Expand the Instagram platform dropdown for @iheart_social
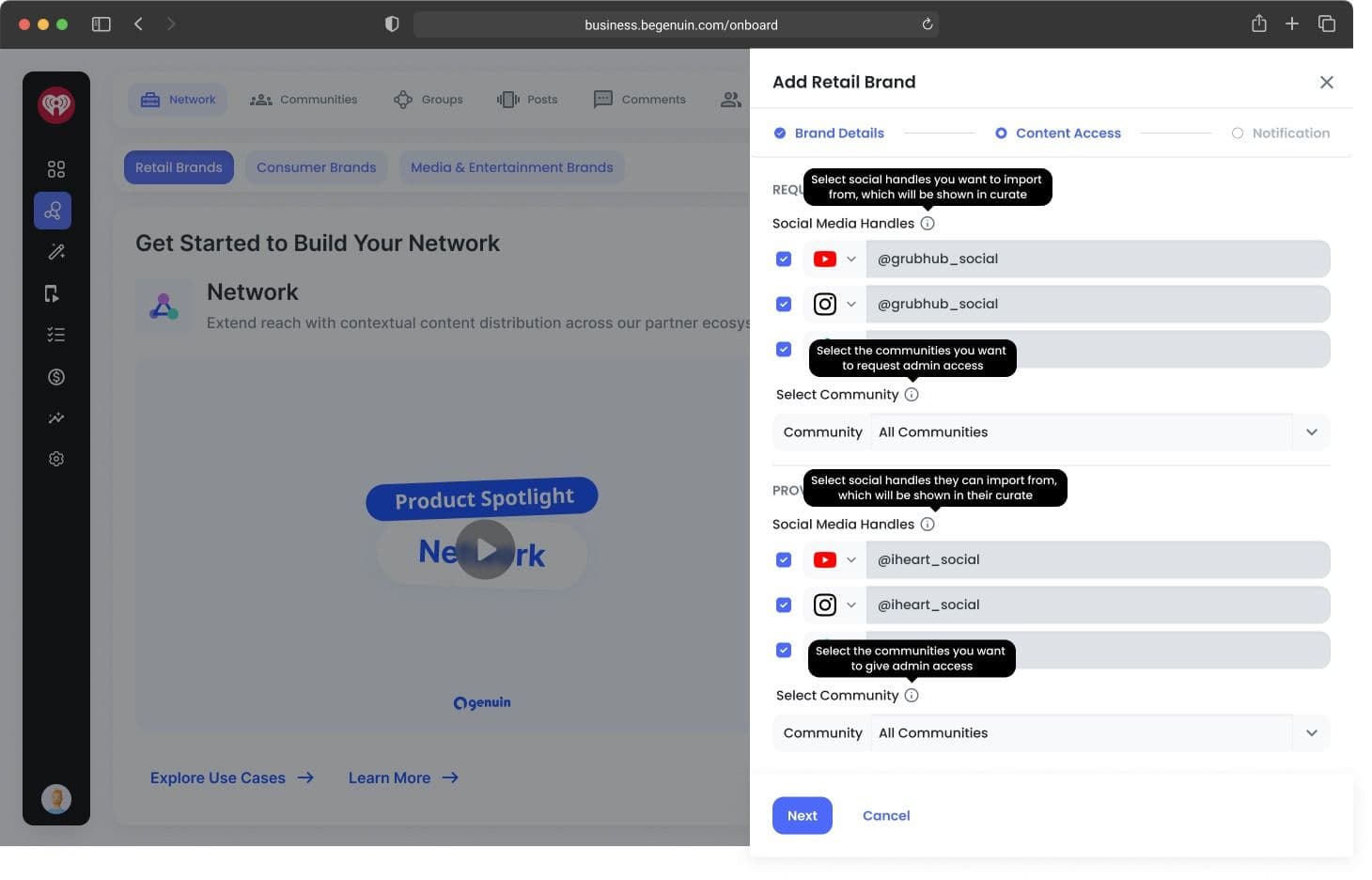The image size is (1372, 880). 851,605
